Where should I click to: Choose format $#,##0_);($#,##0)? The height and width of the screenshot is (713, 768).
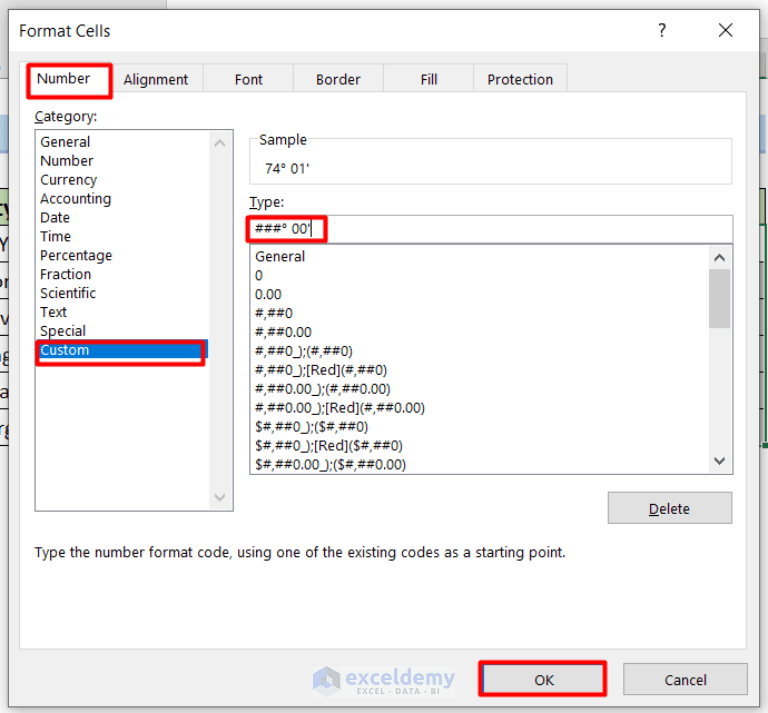(x=480, y=427)
